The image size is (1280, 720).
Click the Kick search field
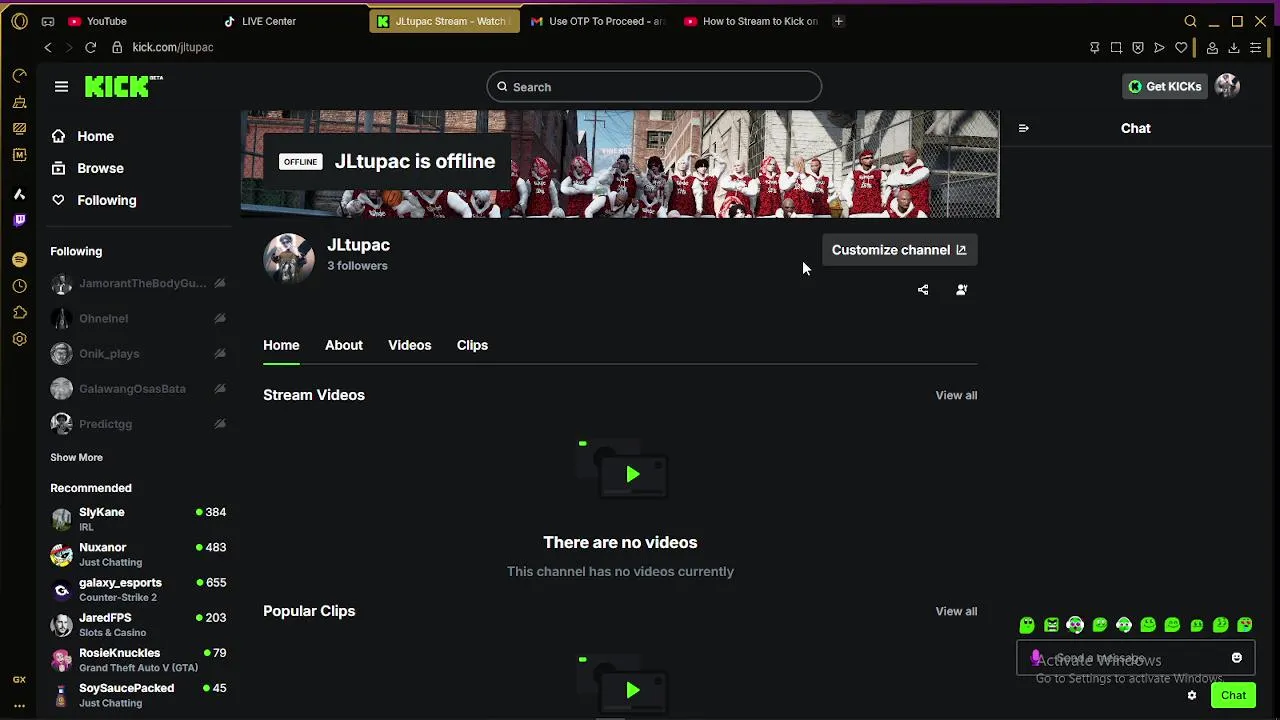[x=654, y=87]
